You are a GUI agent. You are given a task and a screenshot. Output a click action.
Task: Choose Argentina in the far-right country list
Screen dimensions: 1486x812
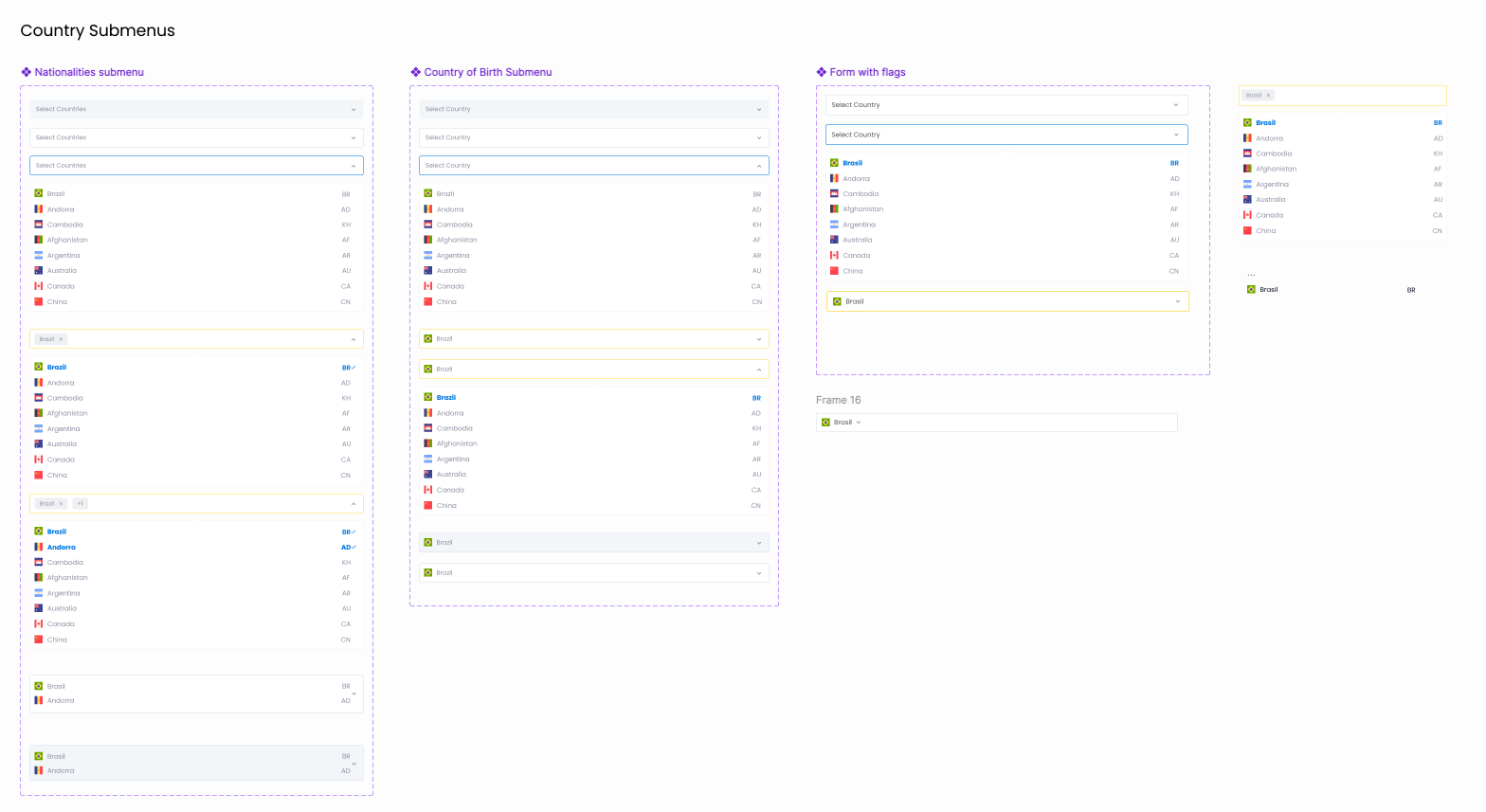pyautogui.click(x=1272, y=185)
